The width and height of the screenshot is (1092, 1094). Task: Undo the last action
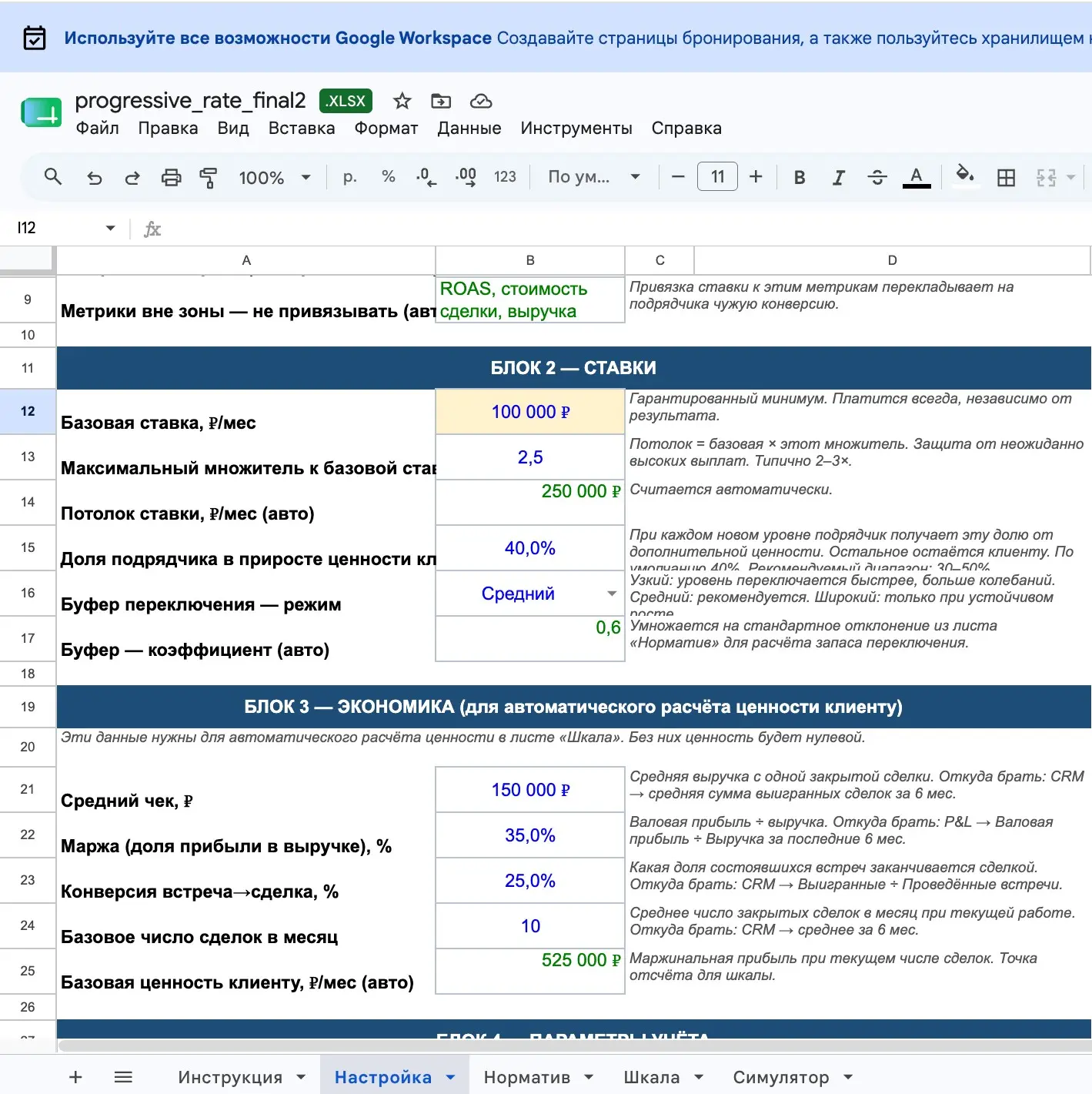tap(94, 178)
